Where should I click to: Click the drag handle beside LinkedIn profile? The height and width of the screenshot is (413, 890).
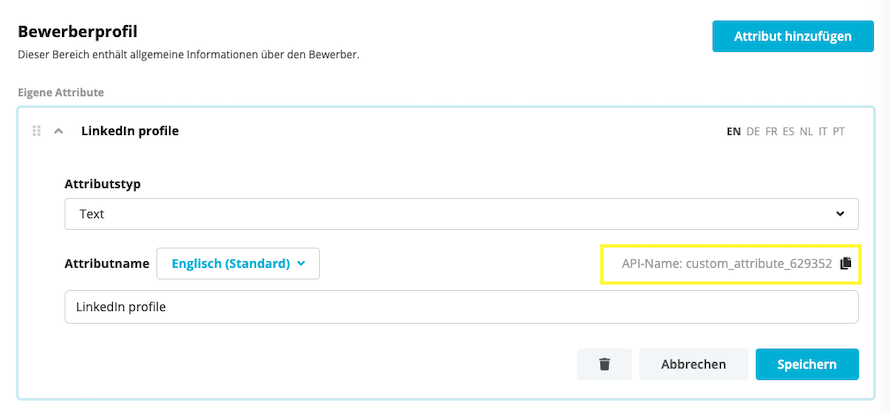36,131
